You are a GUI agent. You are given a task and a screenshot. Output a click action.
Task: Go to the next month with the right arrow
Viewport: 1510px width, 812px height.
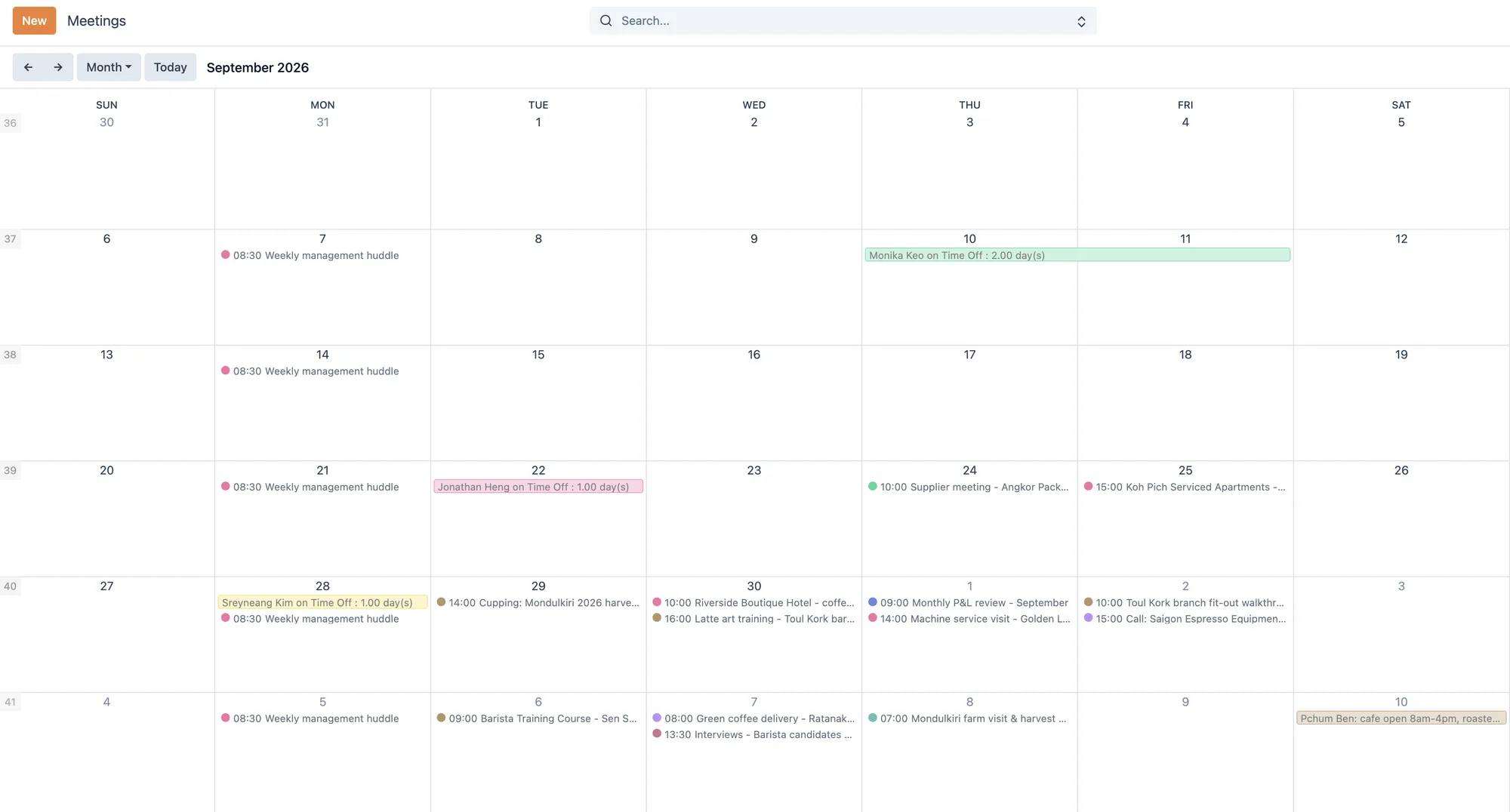58,67
